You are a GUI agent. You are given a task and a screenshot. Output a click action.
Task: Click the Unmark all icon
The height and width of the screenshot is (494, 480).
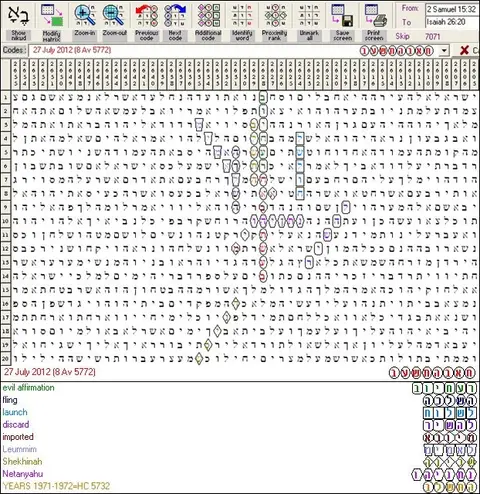[309, 16]
